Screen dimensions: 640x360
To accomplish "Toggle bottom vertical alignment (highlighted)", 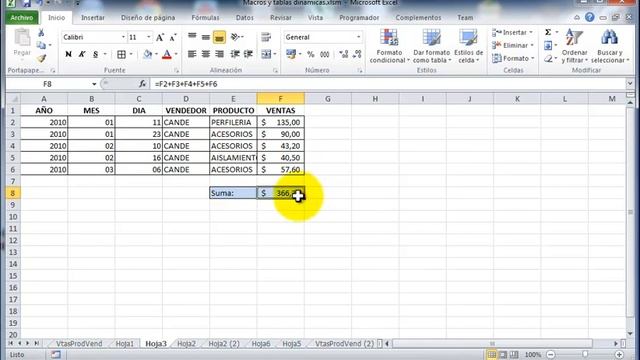I will tap(219, 37).
